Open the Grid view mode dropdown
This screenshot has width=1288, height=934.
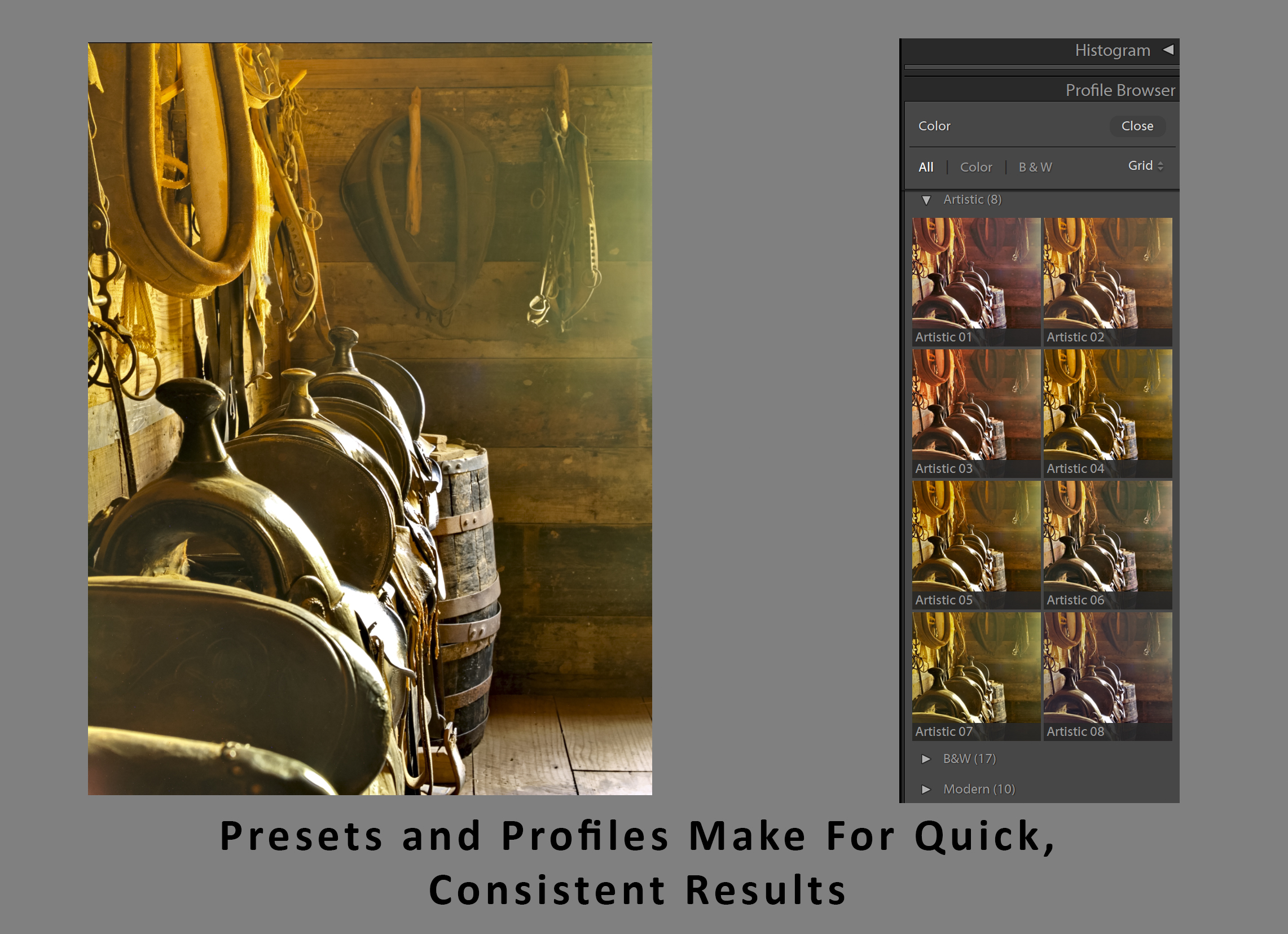1145,166
